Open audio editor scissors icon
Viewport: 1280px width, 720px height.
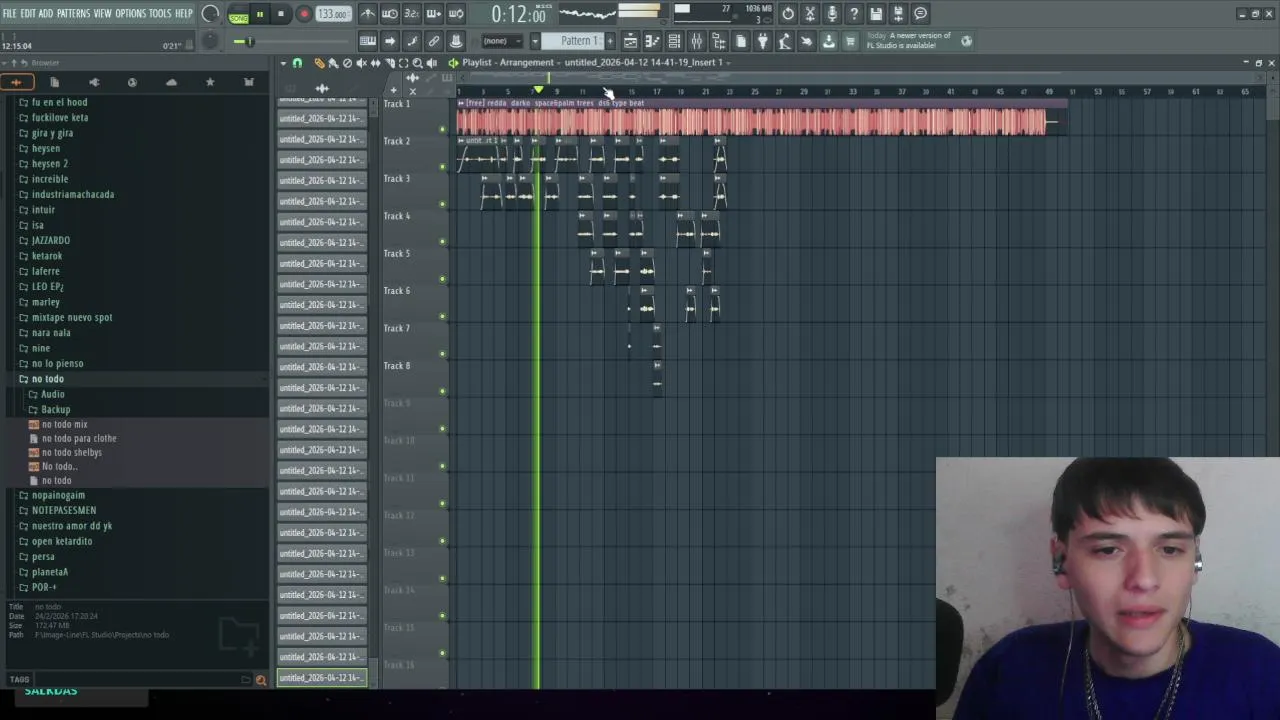coord(810,14)
